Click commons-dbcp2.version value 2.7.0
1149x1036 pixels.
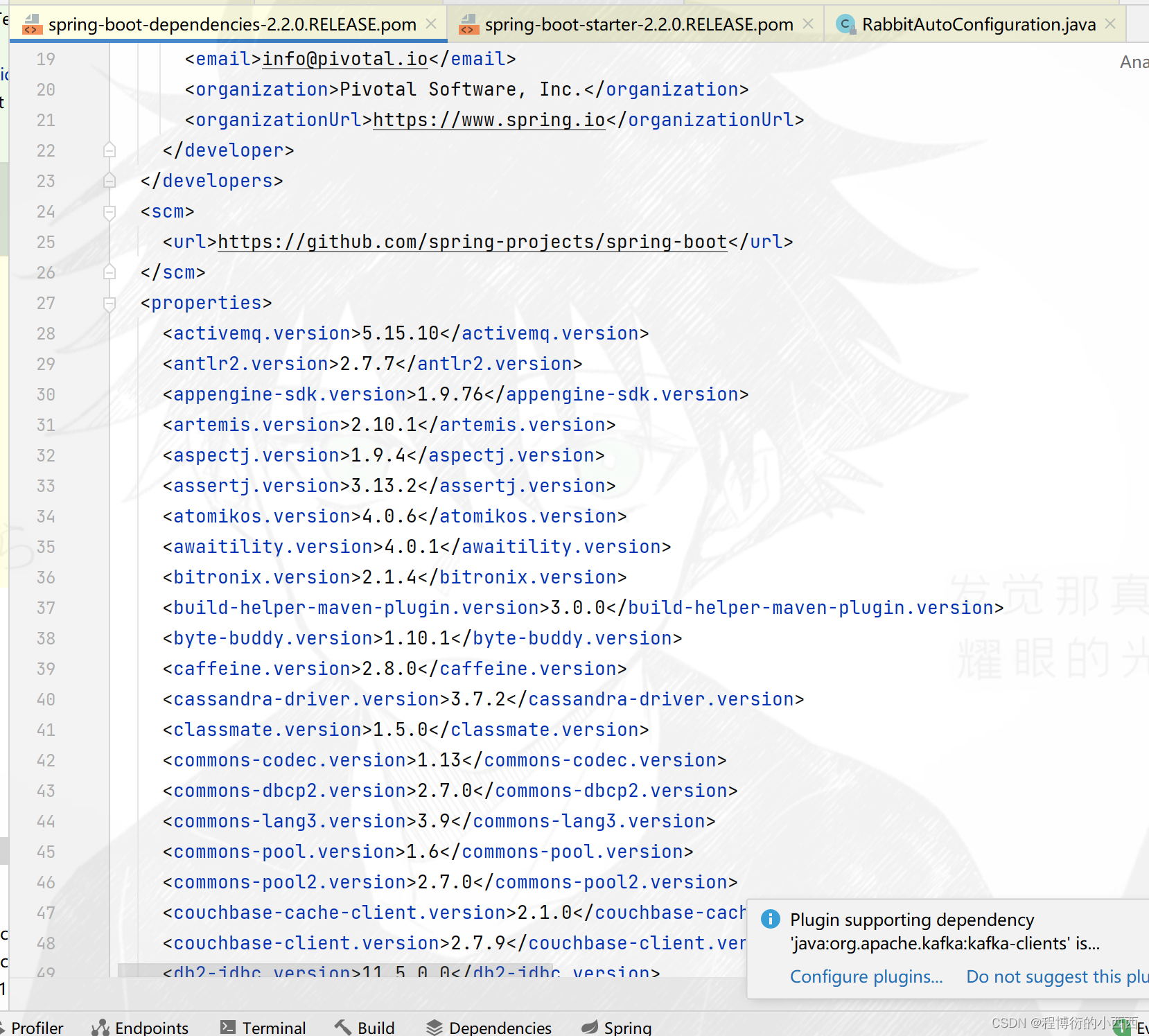point(445,791)
